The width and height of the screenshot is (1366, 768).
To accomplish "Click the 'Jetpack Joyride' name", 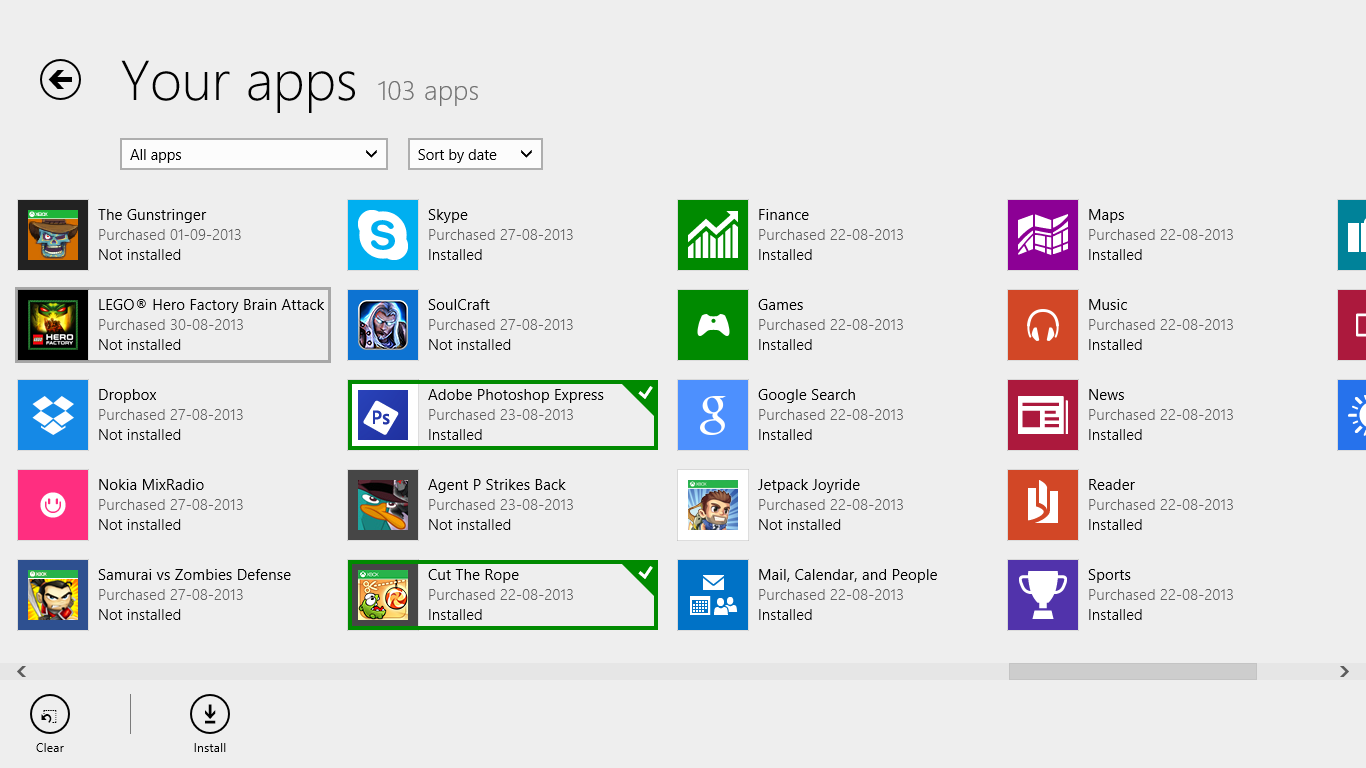I will [x=809, y=485].
